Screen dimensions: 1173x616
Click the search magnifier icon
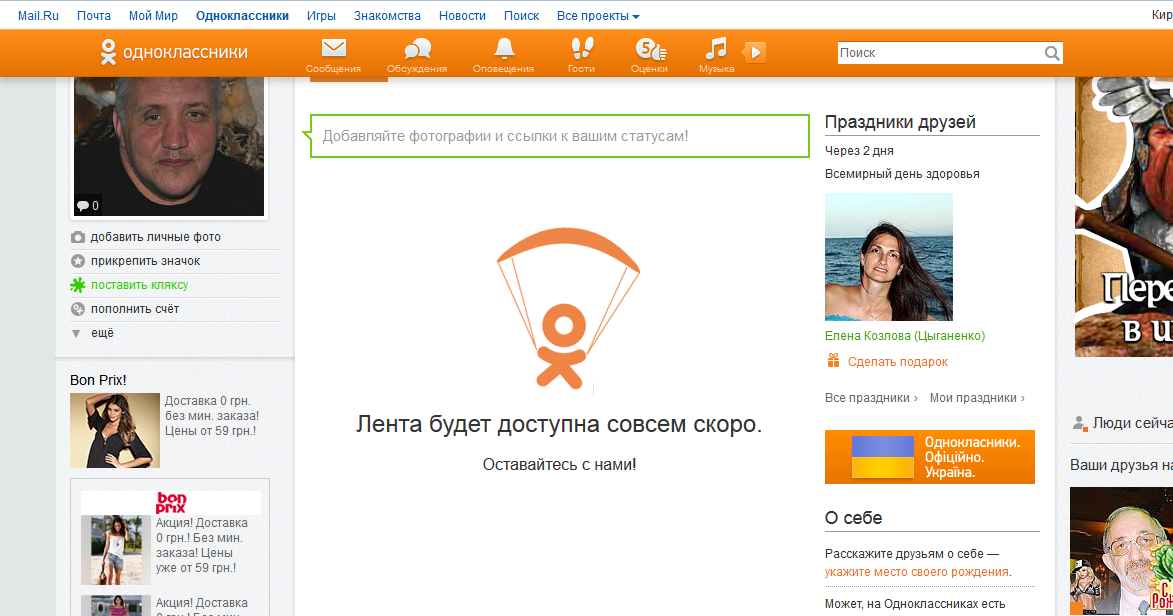point(1052,53)
